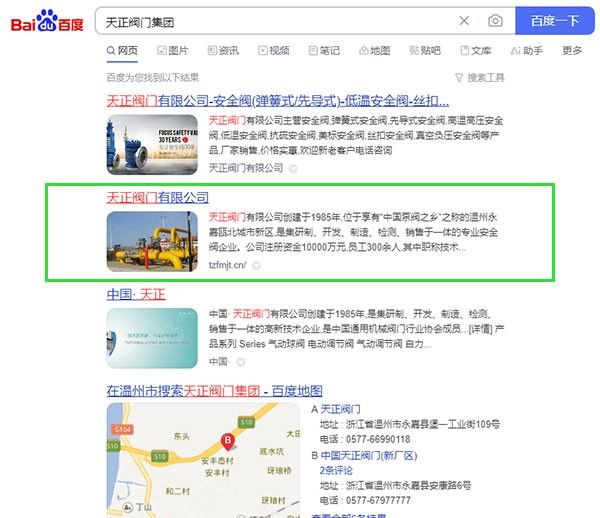Screen dimensions: 600x518
Task: Open camera image search icon
Action: [x=495, y=21]
